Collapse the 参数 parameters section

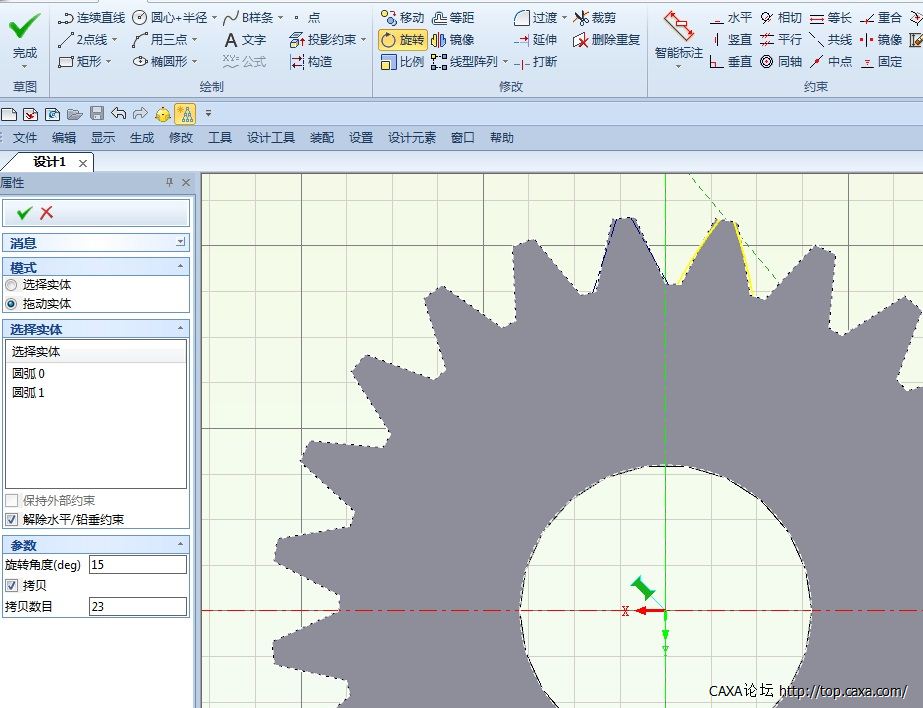pos(181,544)
